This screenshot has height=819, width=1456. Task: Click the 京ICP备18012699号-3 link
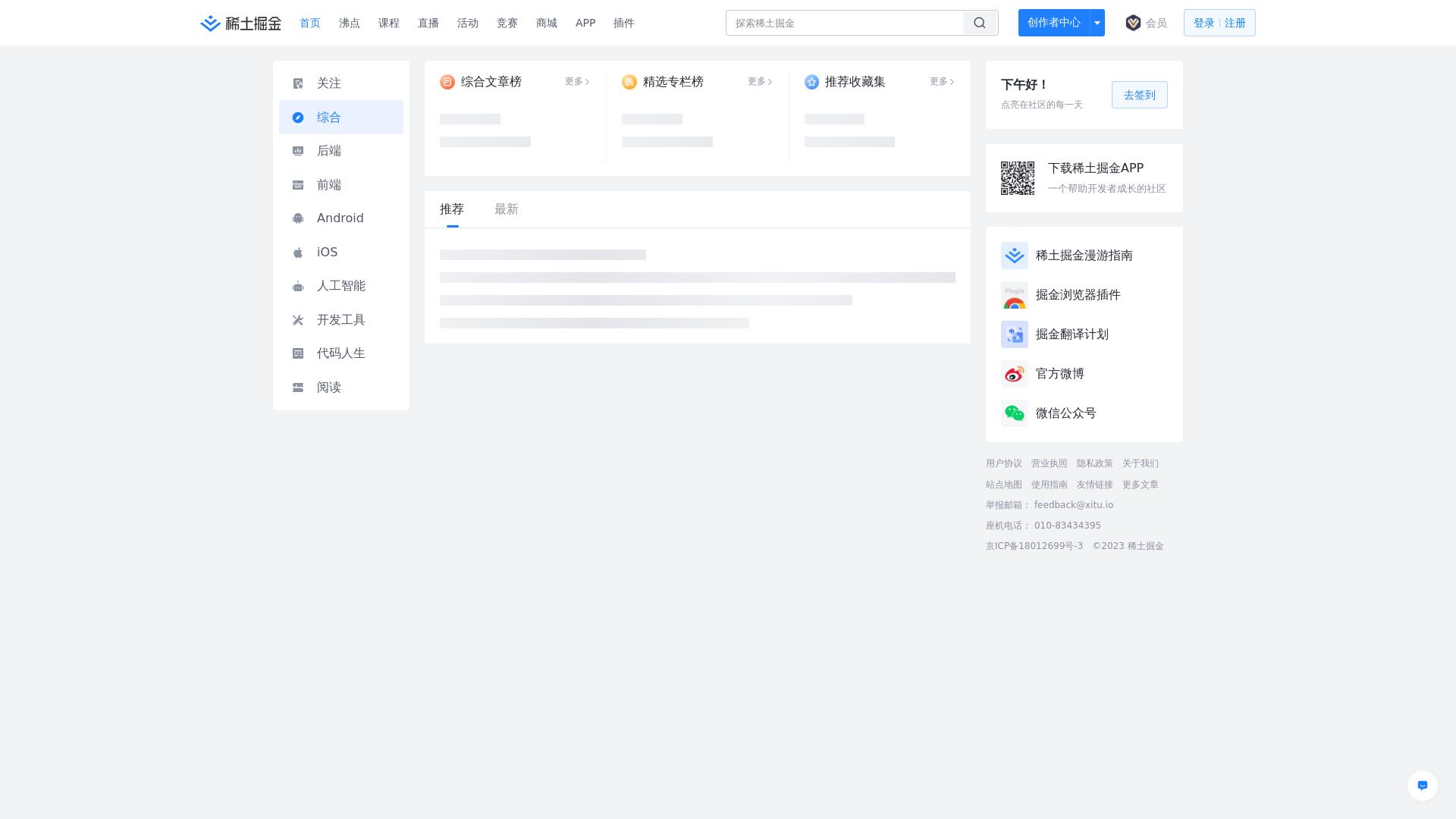(1034, 546)
